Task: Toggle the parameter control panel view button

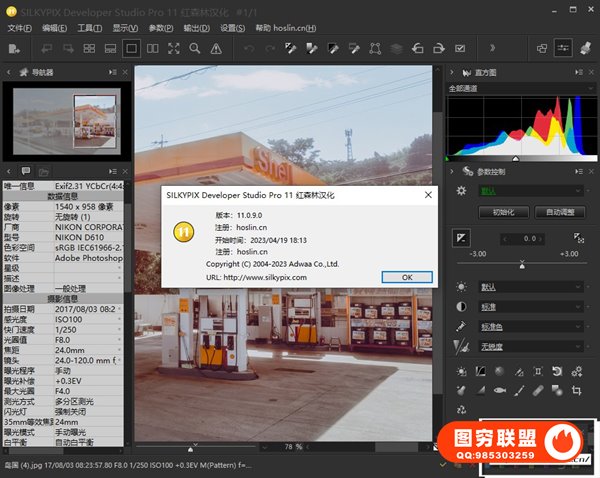Action: (563, 48)
